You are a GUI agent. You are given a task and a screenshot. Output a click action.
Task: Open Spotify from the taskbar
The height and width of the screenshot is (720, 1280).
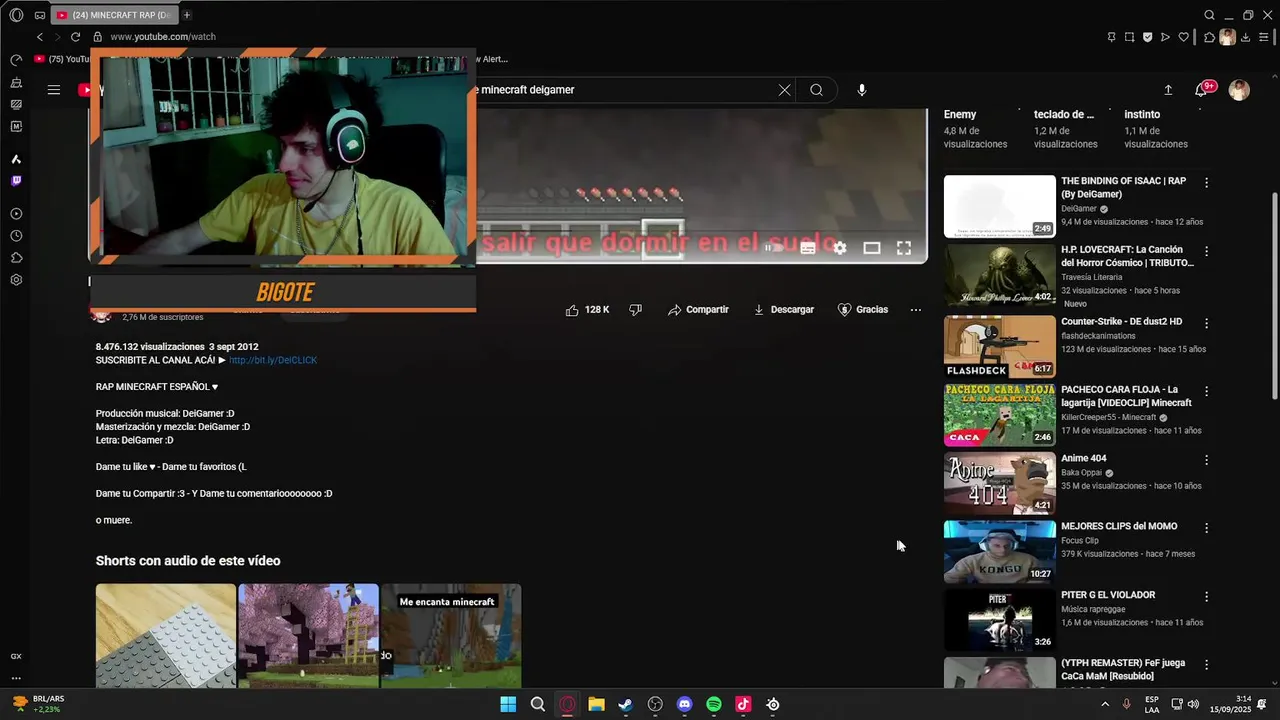click(x=714, y=704)
